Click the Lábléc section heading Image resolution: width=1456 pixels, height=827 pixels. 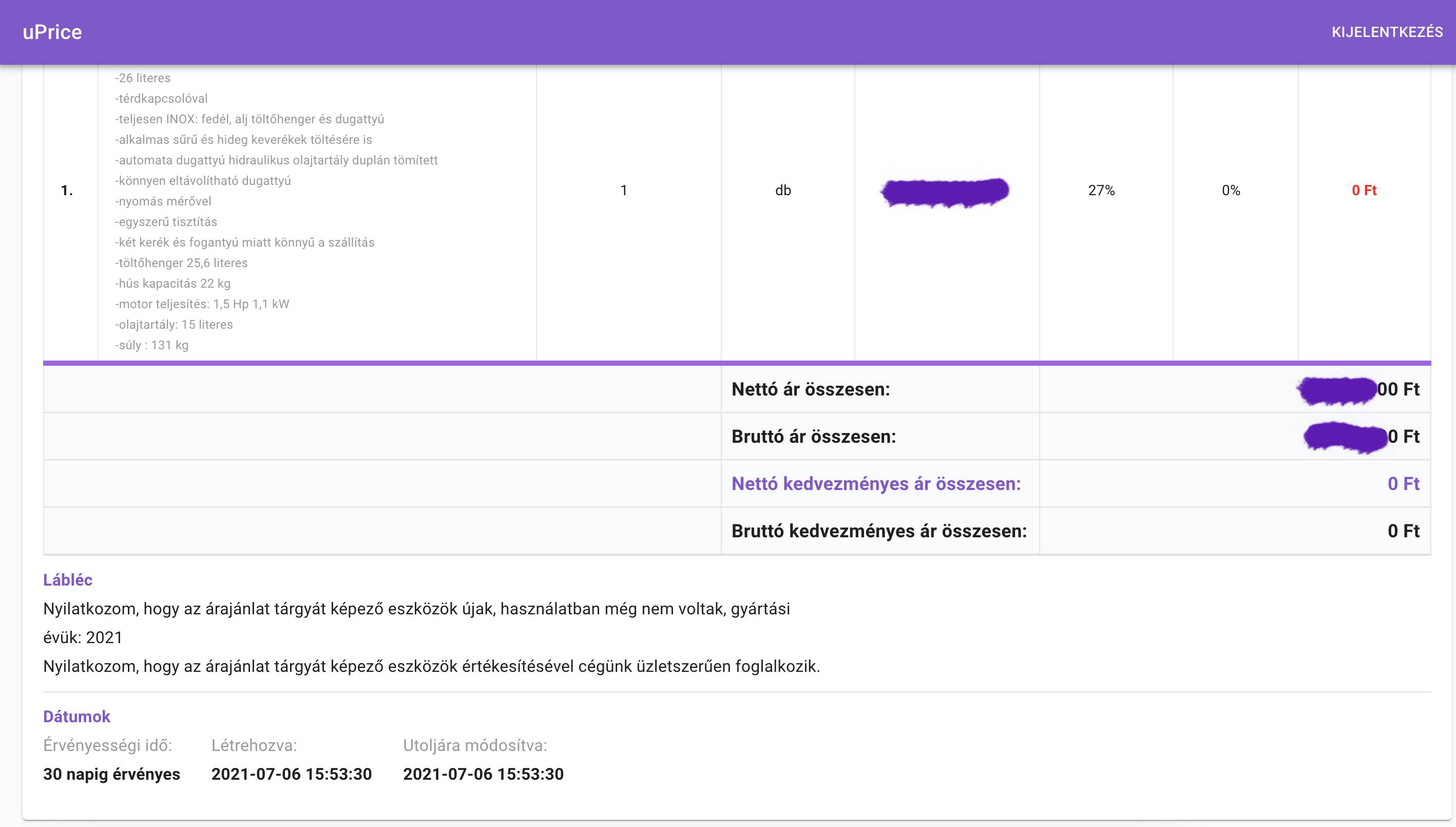coord(68,580)
